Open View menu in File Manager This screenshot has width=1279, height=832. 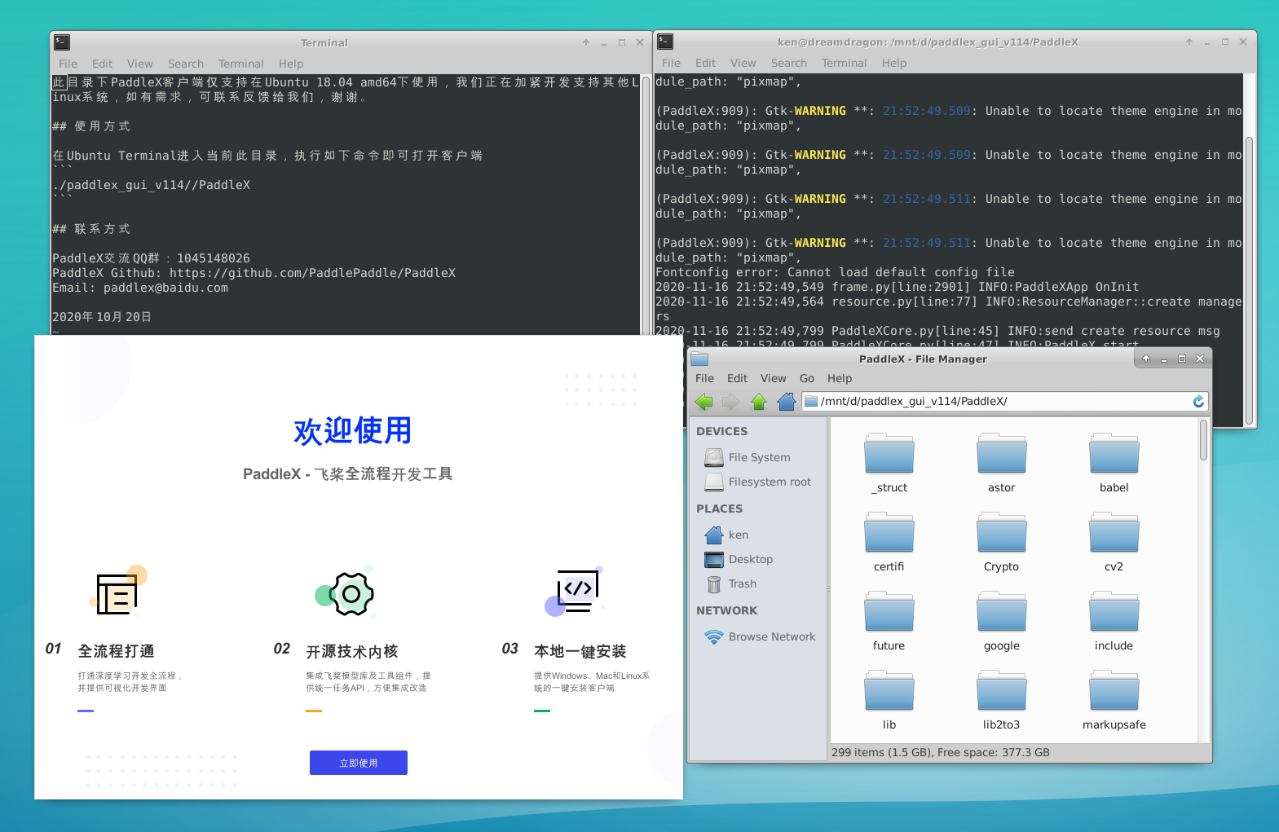(773, 379)
